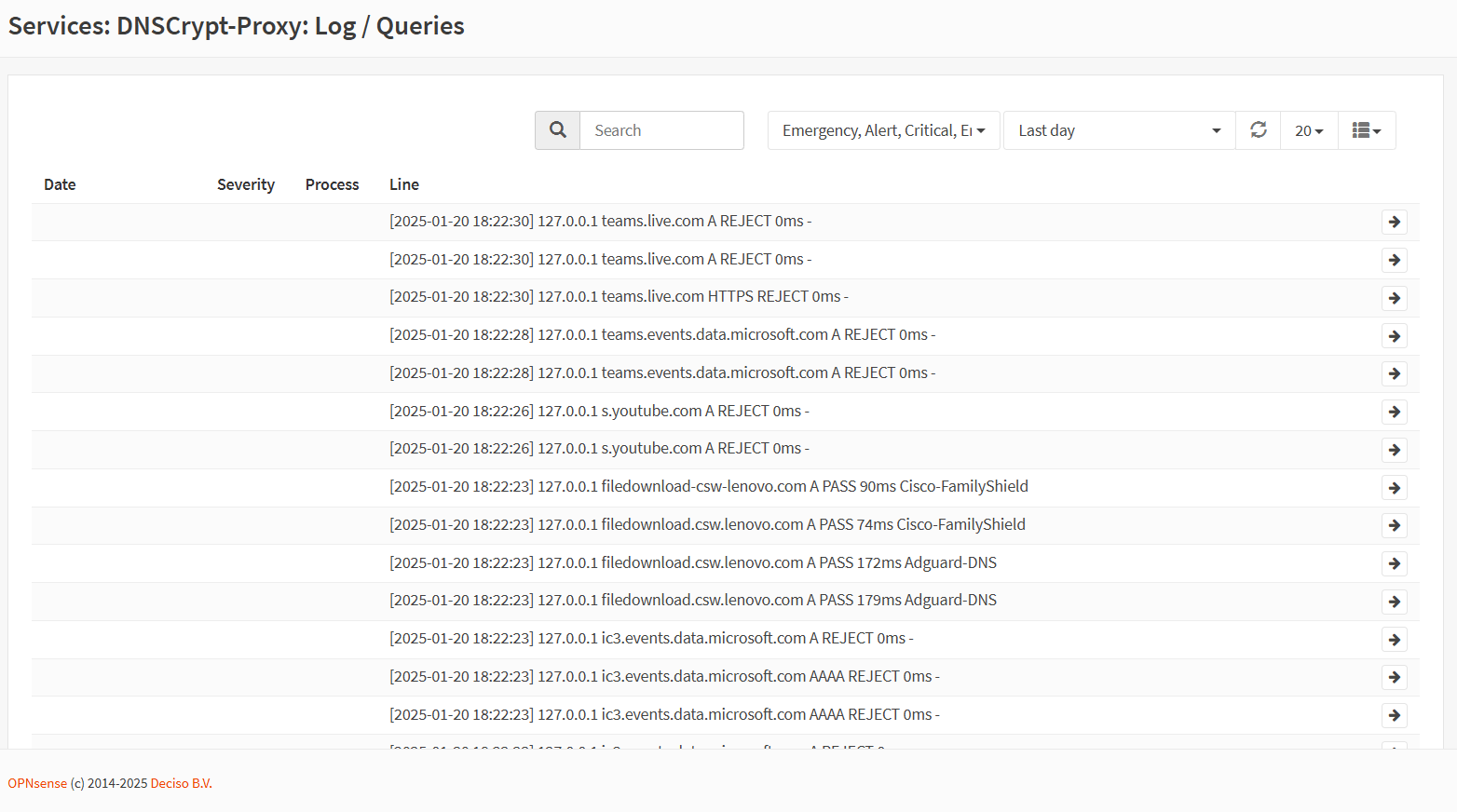Sort by the Date column header
Viewport: 1457px width, 812px height.
tap(60, 184)
